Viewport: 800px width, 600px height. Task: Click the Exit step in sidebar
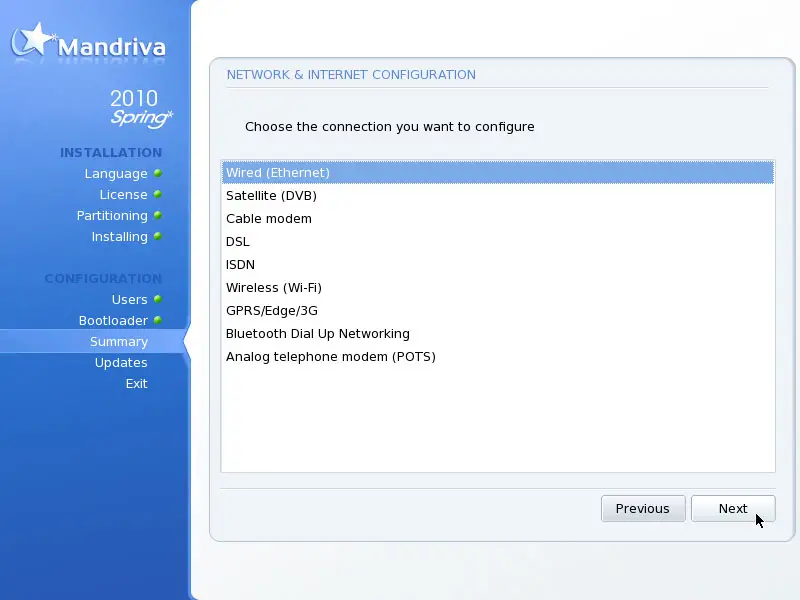[137, 384]
